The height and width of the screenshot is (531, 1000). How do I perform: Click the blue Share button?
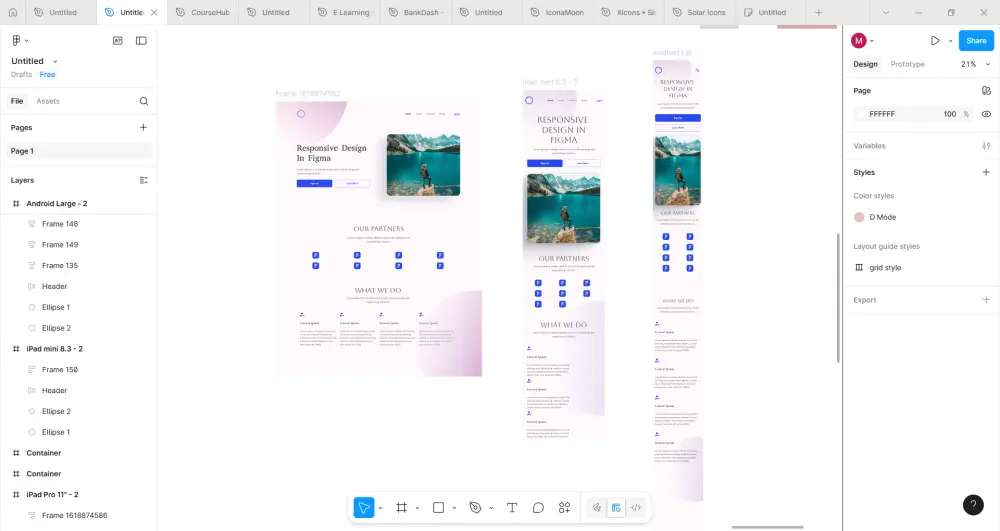pos(976,40)
